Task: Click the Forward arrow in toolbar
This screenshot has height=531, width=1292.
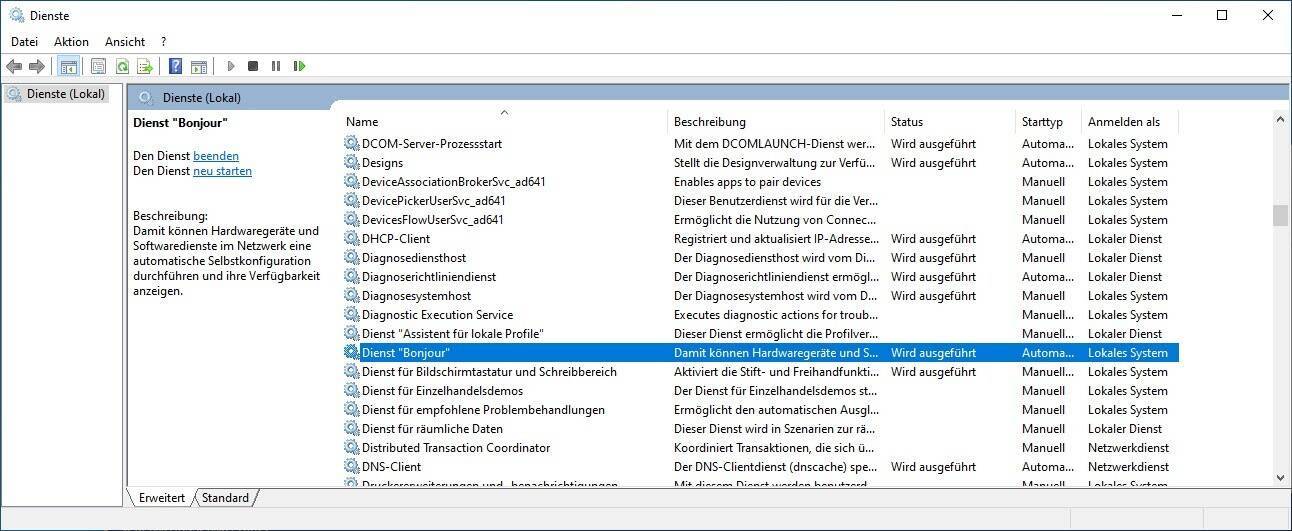Action: pyautogui.click(x=37, y=66)
